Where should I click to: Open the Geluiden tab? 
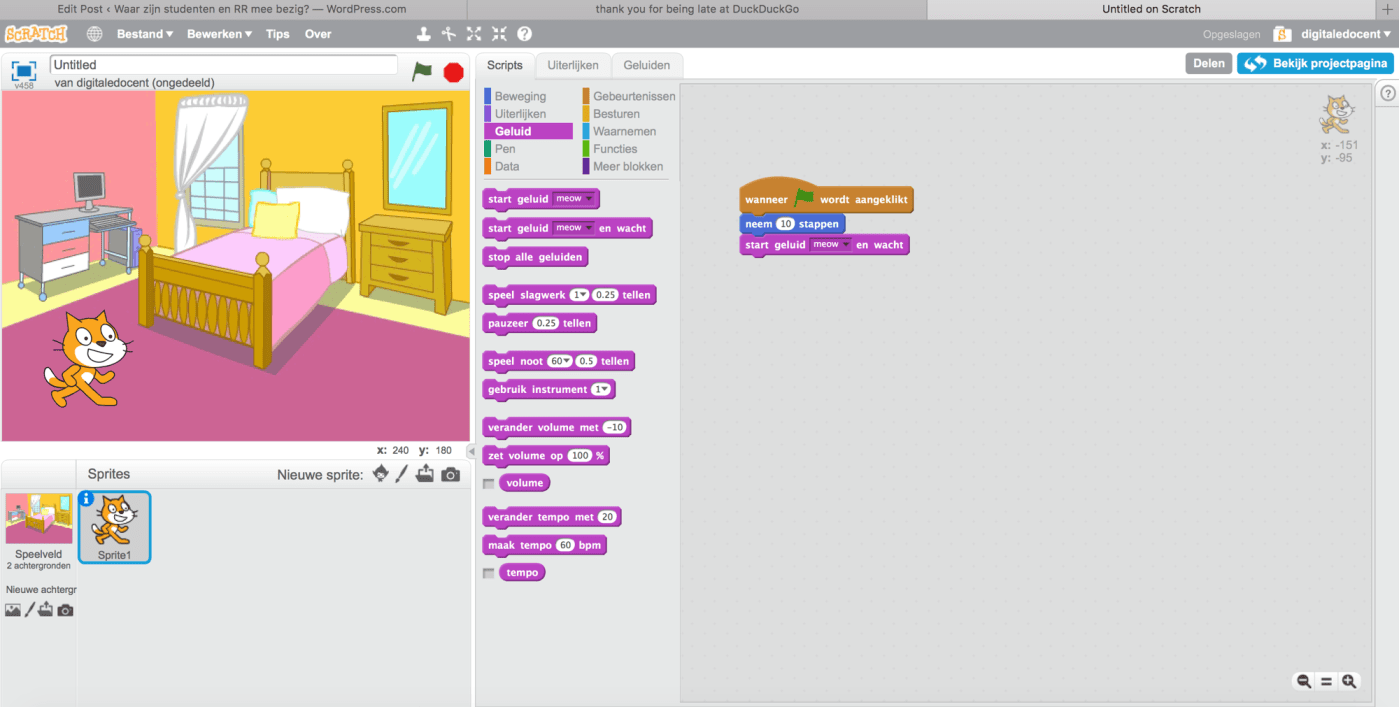[646, 65]
